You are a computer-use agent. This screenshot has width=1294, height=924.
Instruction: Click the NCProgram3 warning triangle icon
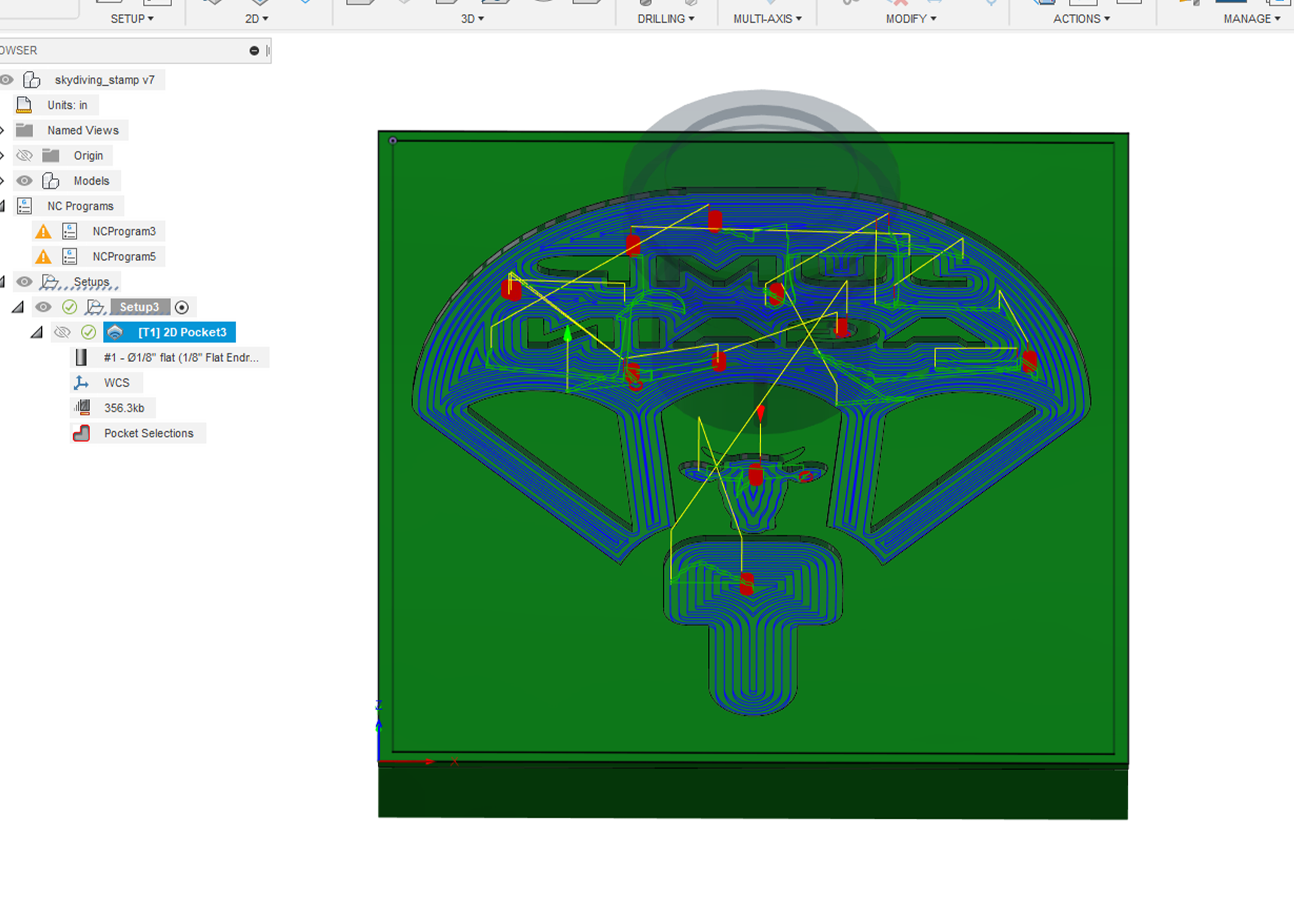click(x=43, y=232)
